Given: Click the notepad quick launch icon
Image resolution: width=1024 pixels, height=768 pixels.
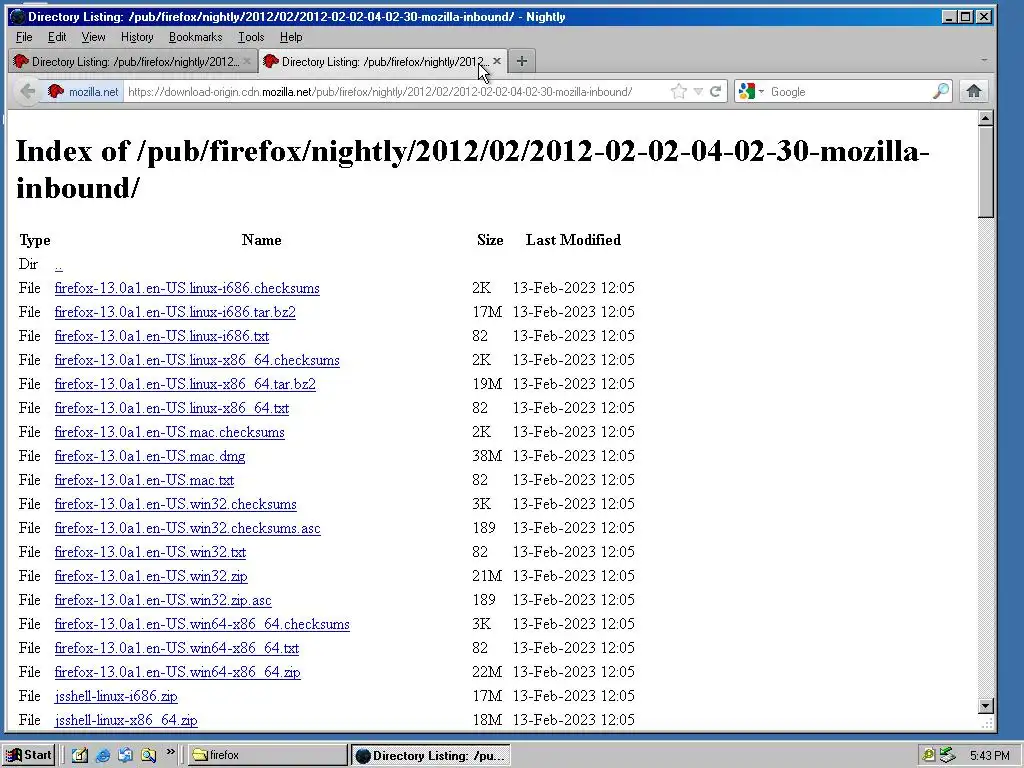Looking at the screenshot, I should point(80,755).
